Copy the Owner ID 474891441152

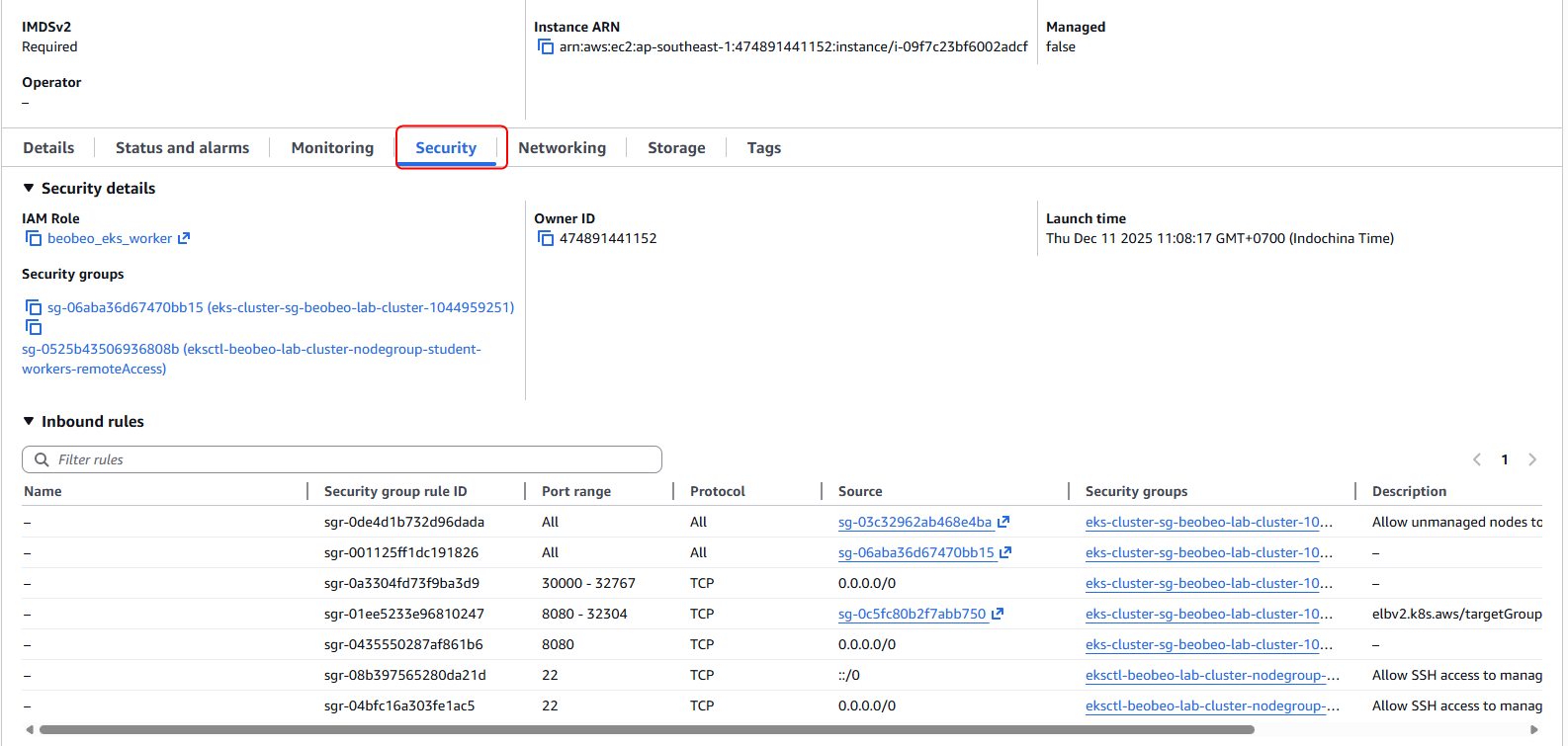[545, 238]
